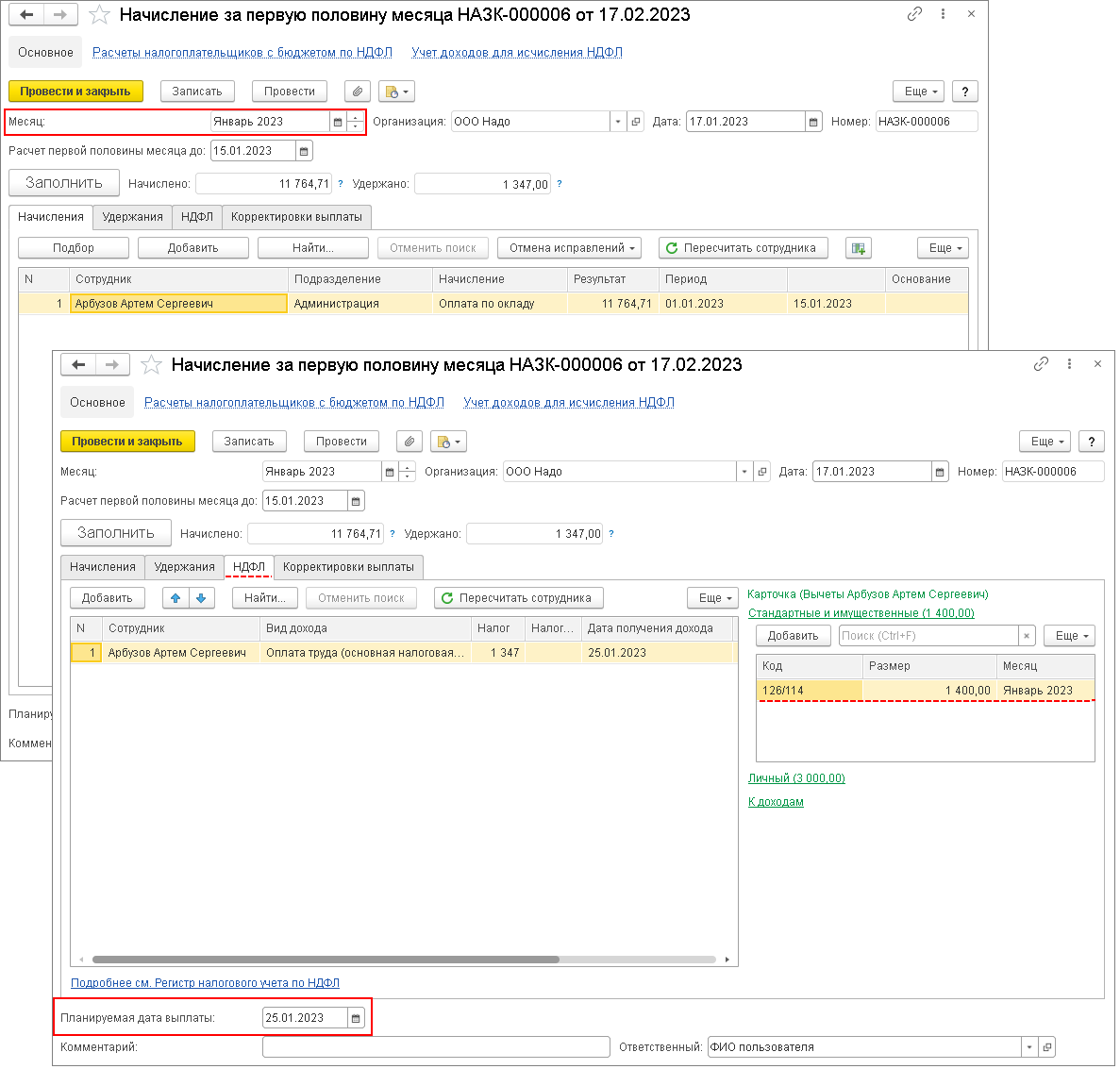
Task: Click back arrow in front window
Action: (x=78, y=365)
